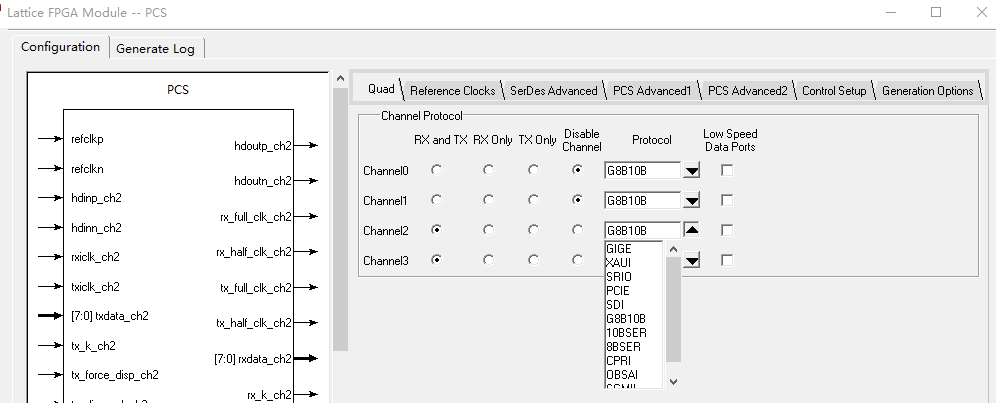Set Channel0 to TX Only
This screenshot has height=403, width=996.
(534, 170)
